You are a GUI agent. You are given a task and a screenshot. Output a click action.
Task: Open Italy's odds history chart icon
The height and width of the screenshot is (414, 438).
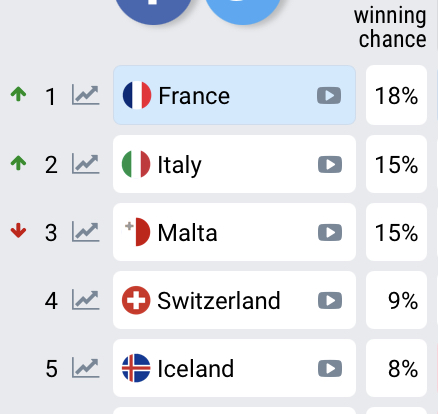[86, 164]
